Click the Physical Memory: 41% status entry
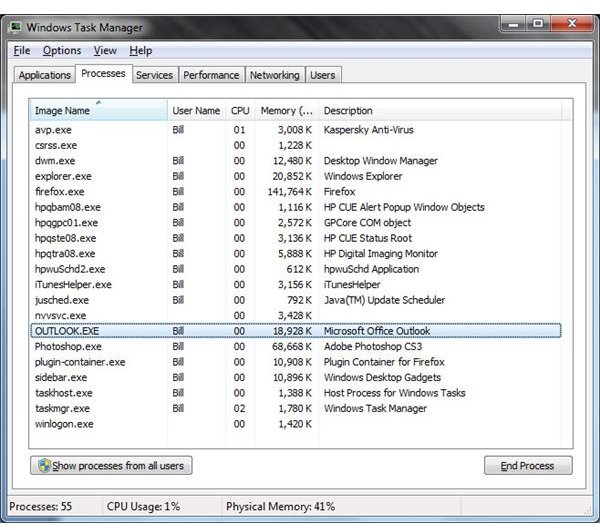Image resolution: width=600 pixels, height=530 pixels. point(280,507)
